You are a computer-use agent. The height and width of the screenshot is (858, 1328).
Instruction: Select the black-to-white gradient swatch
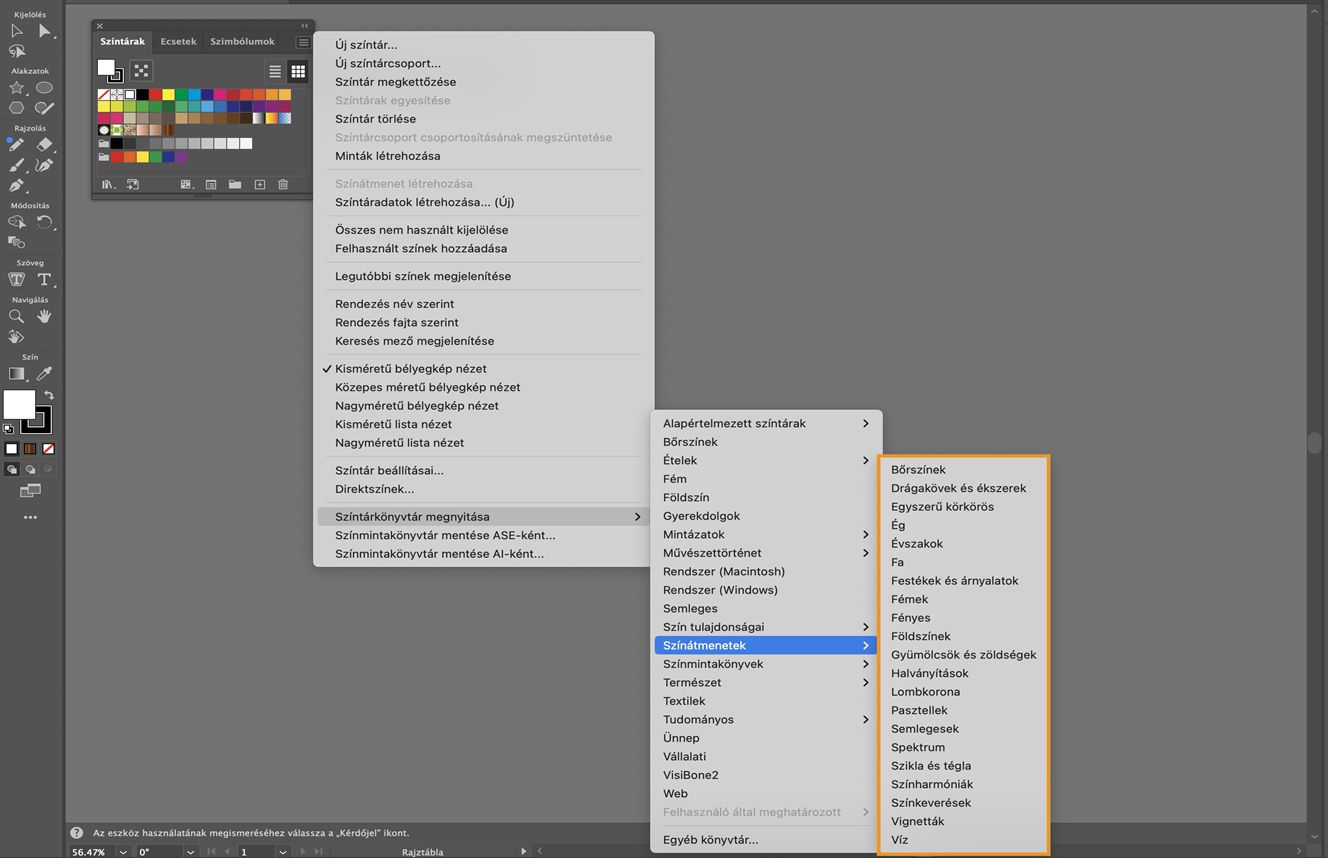[x=259, y=118]
